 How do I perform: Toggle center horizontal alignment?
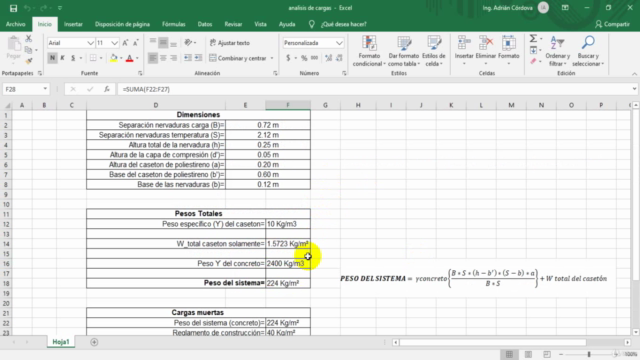coord(163,58)
